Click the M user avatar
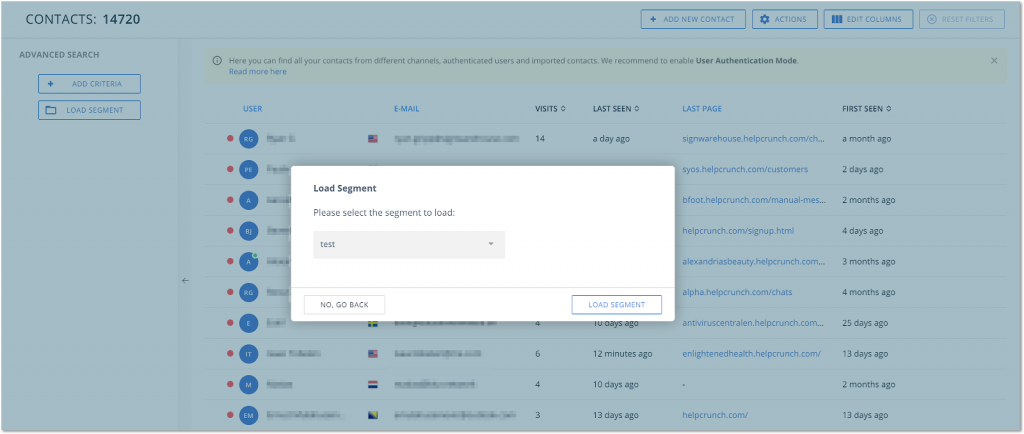 (x=248, y=384)
